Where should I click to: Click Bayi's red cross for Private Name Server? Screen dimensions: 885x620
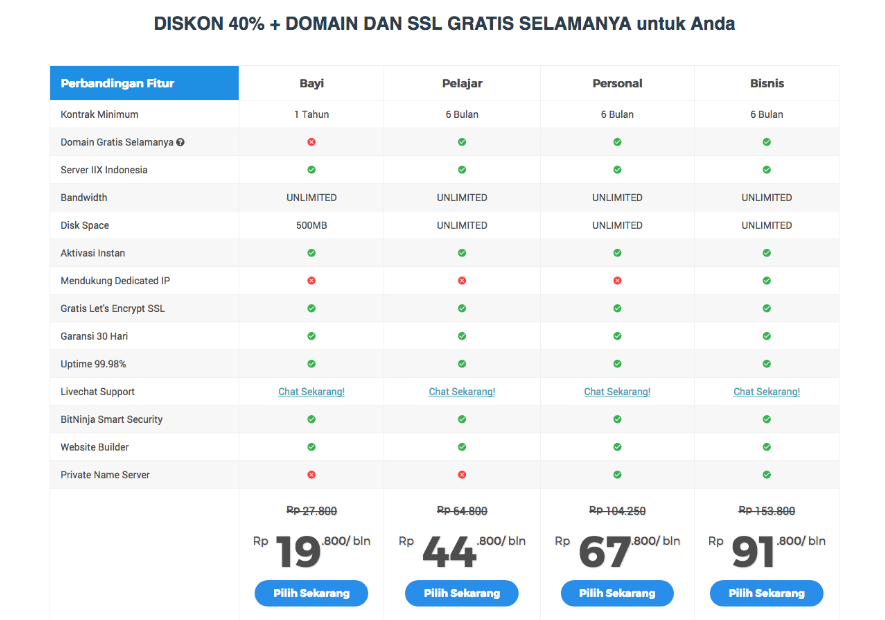pyautogui.click(x=312, y=475)
